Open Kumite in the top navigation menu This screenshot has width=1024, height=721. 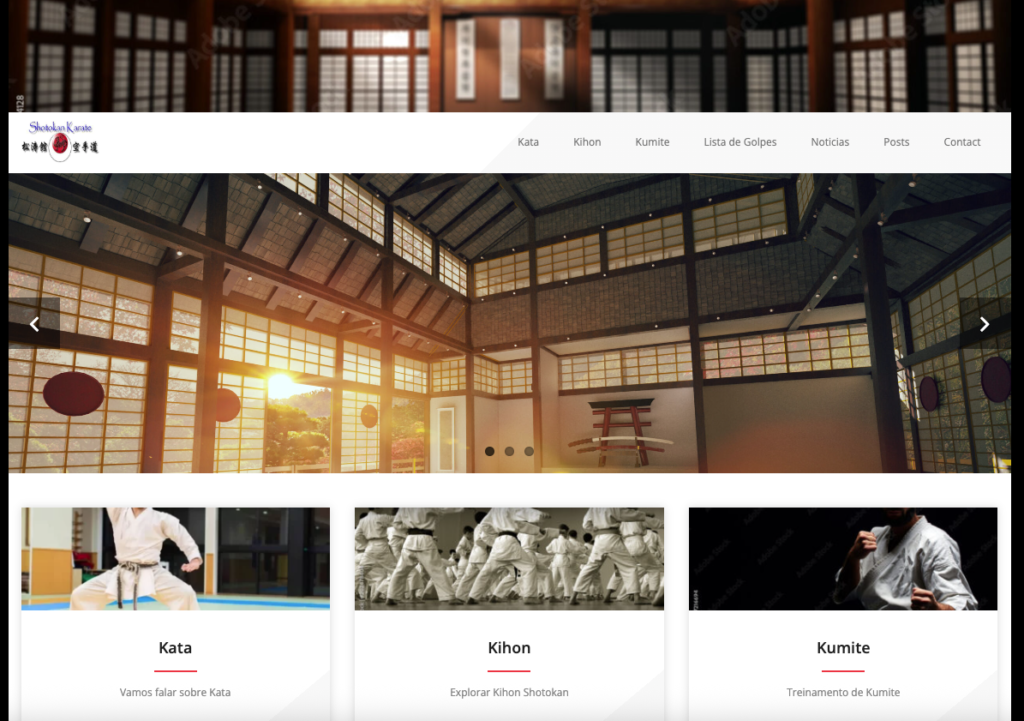(x=652, y=142)
